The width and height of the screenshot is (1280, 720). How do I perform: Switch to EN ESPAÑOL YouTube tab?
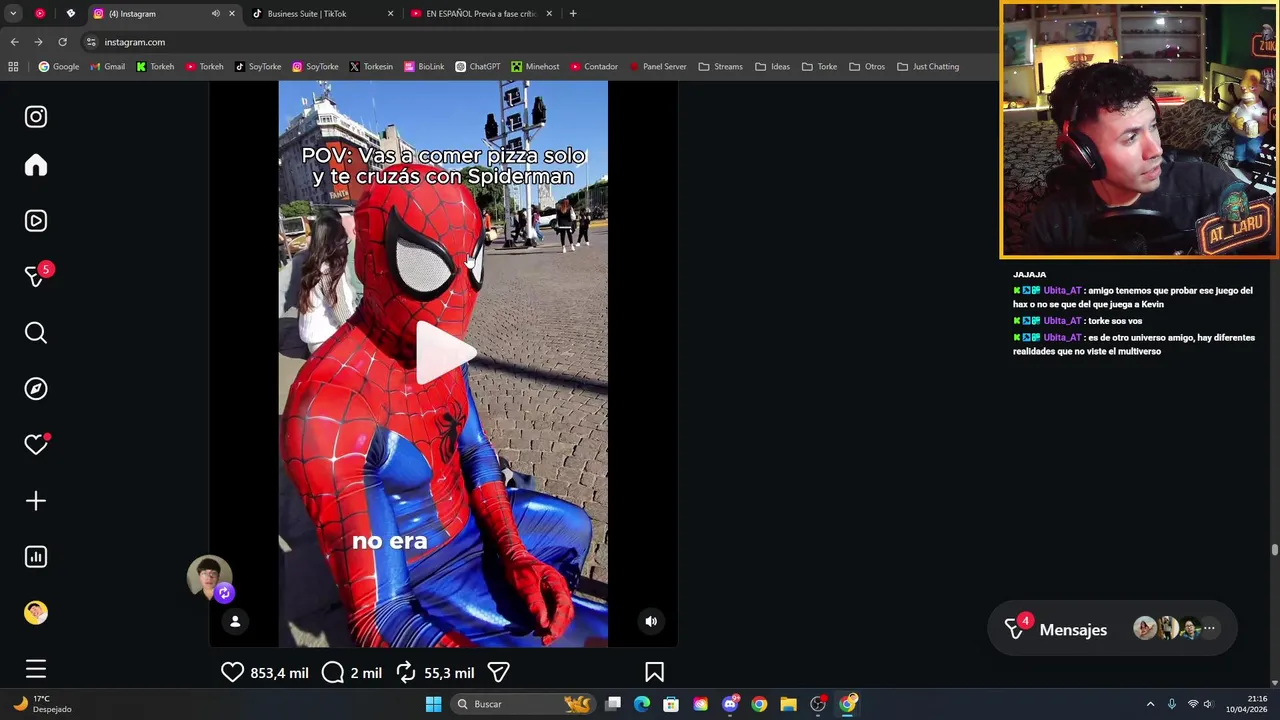coord(481,14)
